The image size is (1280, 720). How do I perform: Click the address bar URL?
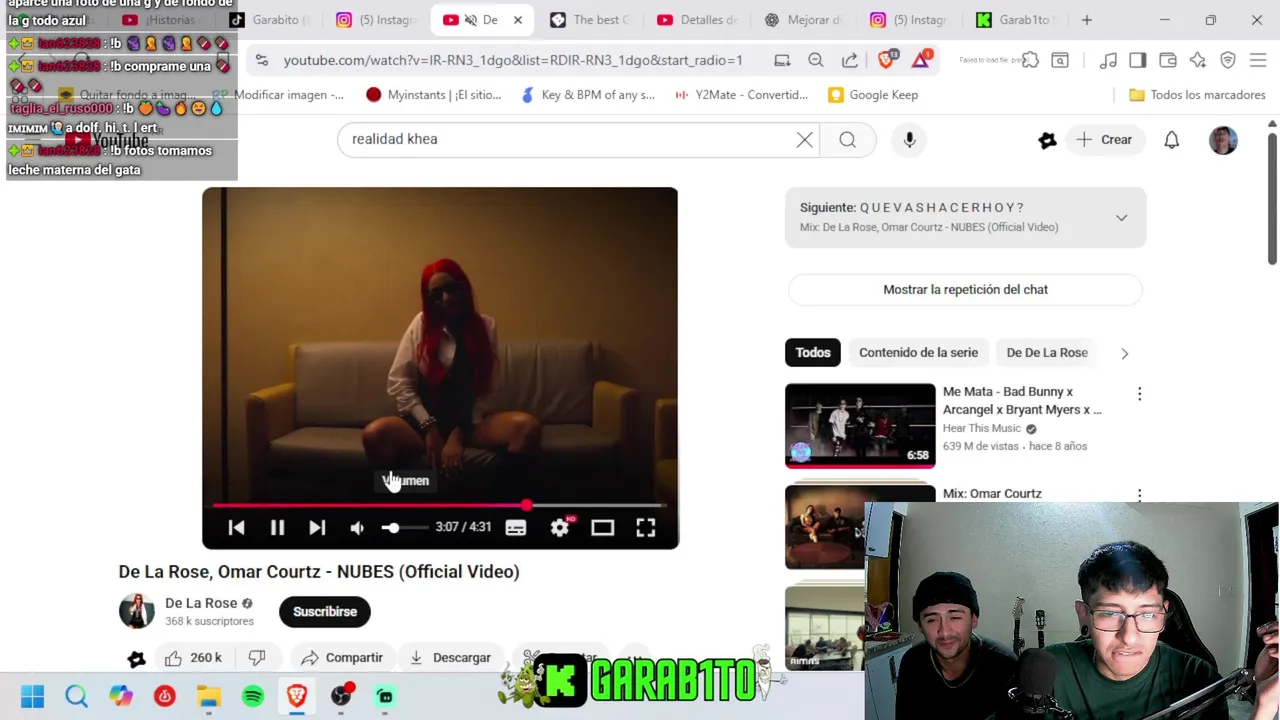click(x=513, y=60)
